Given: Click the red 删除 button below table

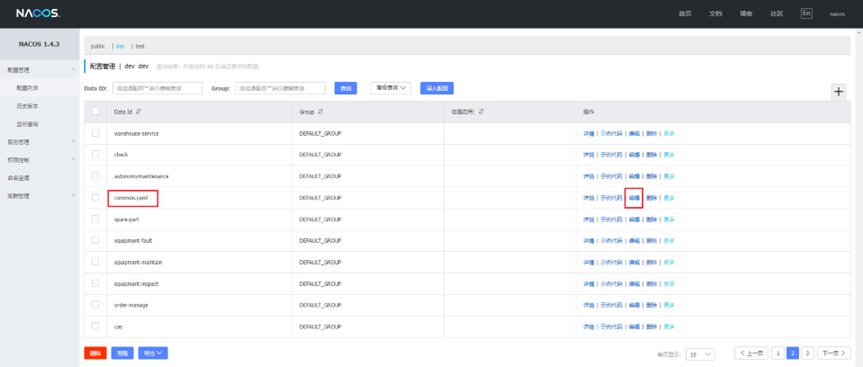Looking at the screenshot, I should point(95,353).
